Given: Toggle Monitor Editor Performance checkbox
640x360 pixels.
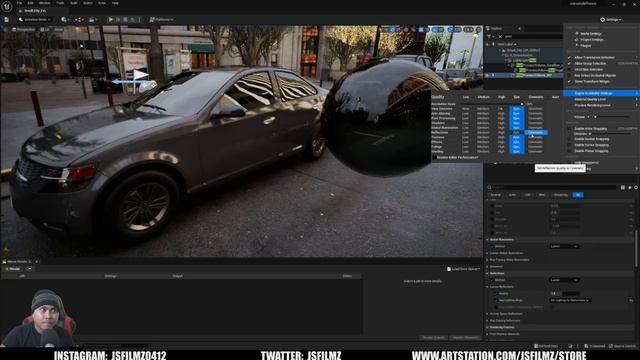Looking at the screenshot, I should (435, 157).
